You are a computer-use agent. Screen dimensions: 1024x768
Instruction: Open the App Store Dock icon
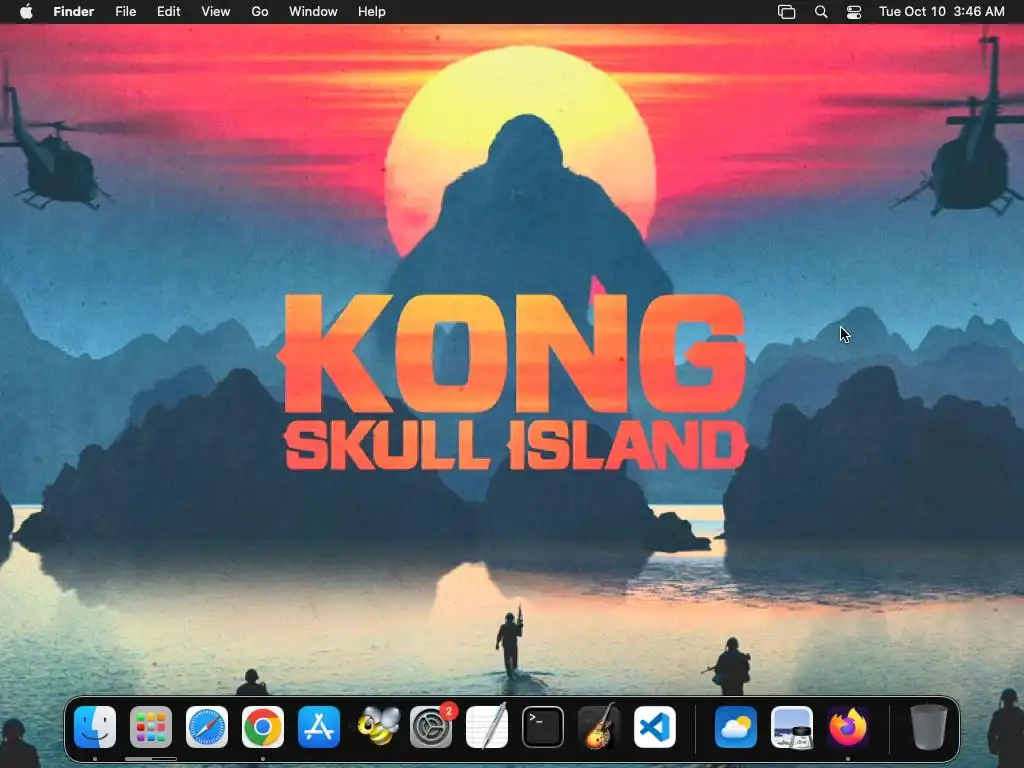tap(319, 727)
